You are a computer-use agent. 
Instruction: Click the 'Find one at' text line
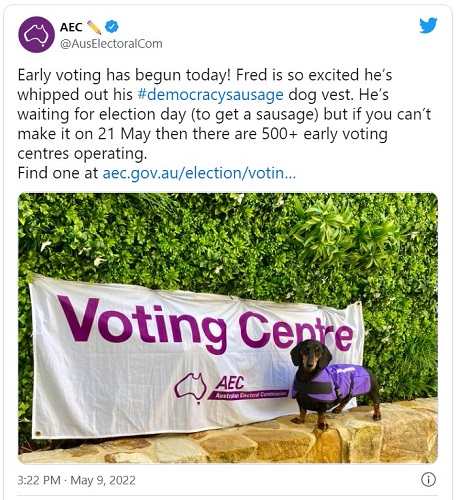coord(157,173)
